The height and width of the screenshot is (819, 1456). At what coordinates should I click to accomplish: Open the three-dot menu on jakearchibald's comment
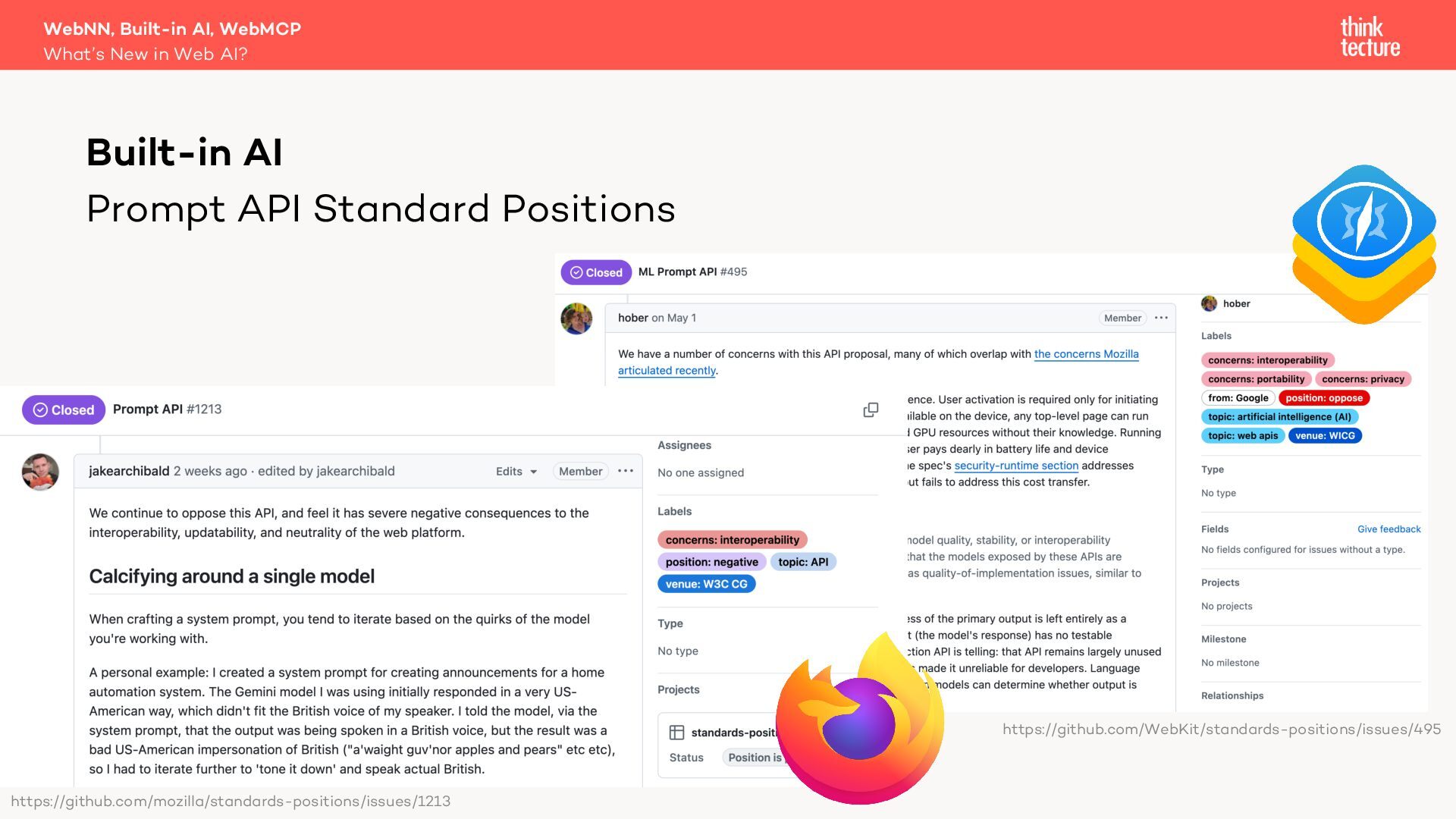click(626, 471)
